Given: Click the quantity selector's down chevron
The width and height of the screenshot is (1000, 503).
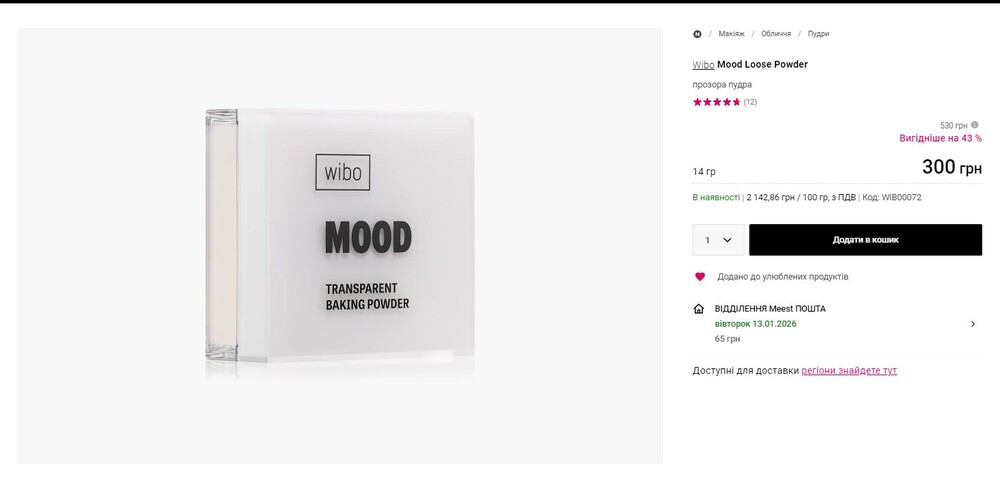Looking at the screenshot, I should pos(727,240).
